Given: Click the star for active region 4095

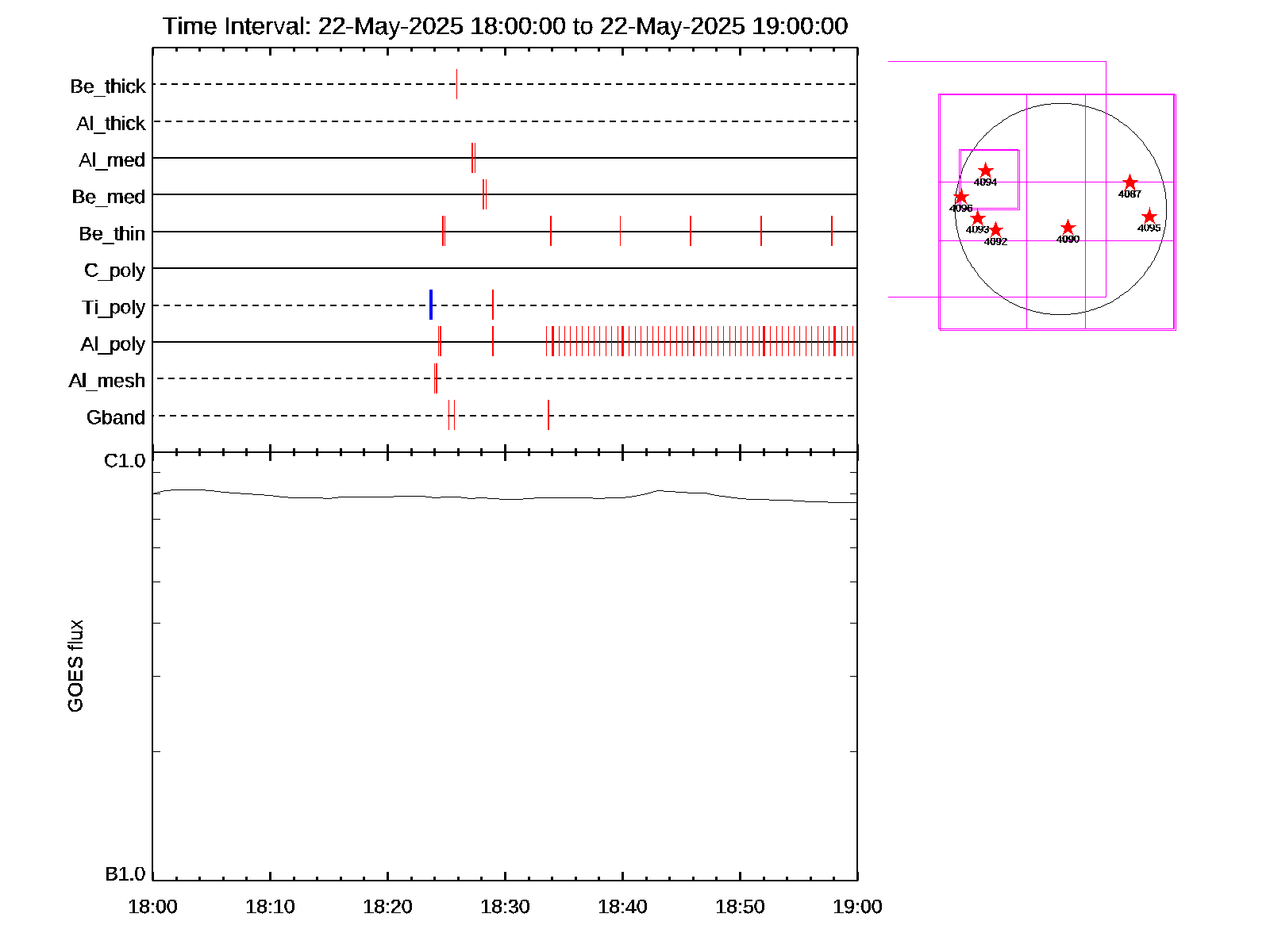Looking at the screenshot, I should click(1149, 217).
